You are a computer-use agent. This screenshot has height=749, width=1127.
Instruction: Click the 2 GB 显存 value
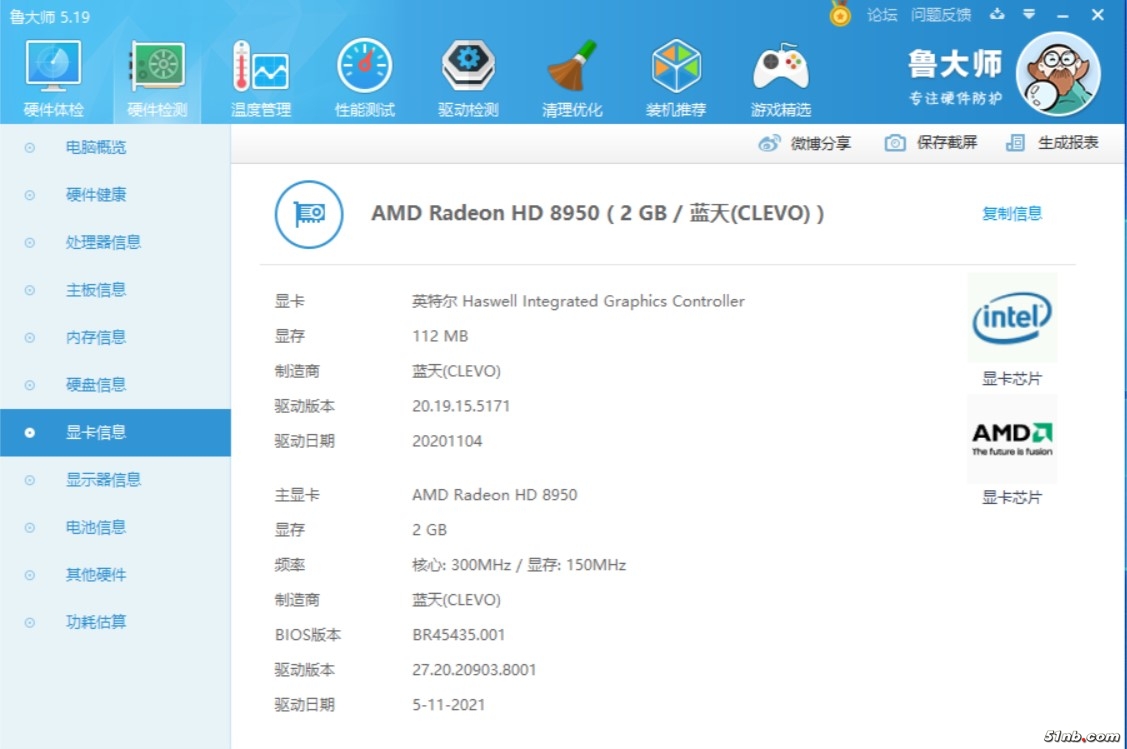tap(429, 530)
